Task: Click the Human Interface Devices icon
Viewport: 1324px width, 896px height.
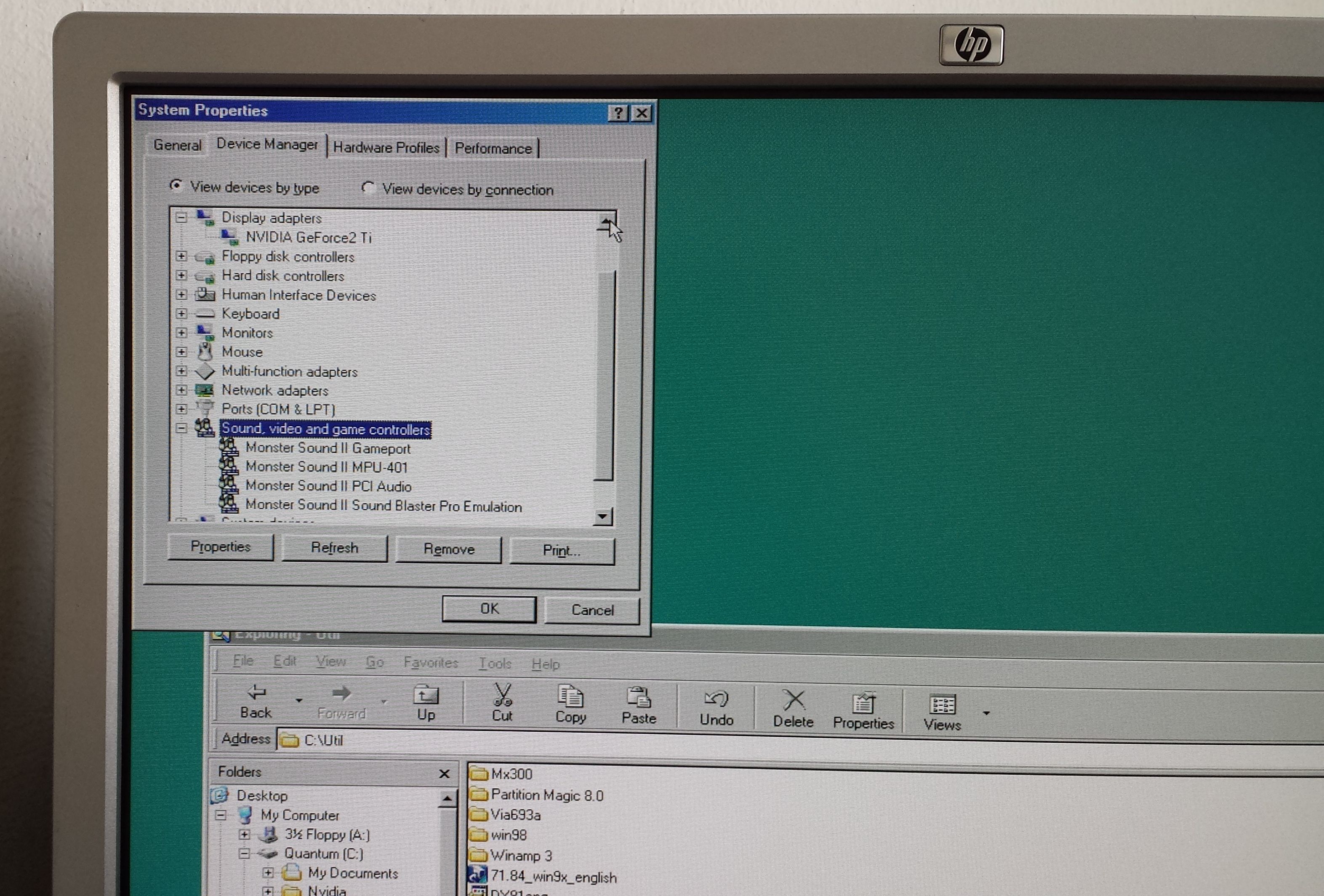Action: pos(205,295)
